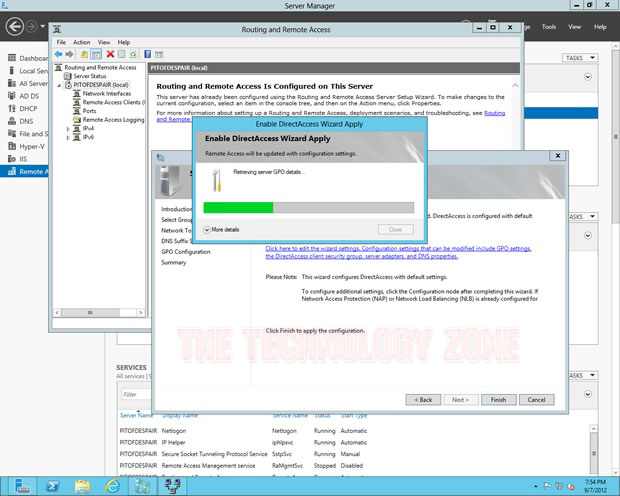
Task: Expand More details in the Apply dialog
Action: [x=221, y=229]
